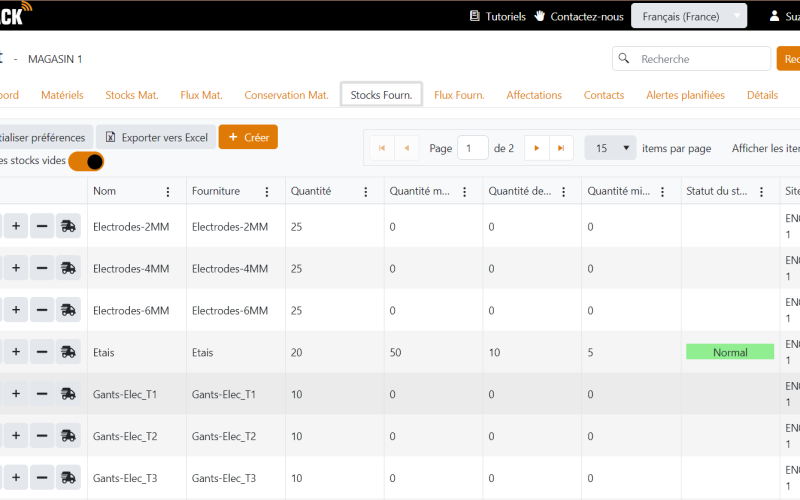Switch to Stocks Mat. tab
The width and height of the screenshot is (800, 500).
point(132,95)
